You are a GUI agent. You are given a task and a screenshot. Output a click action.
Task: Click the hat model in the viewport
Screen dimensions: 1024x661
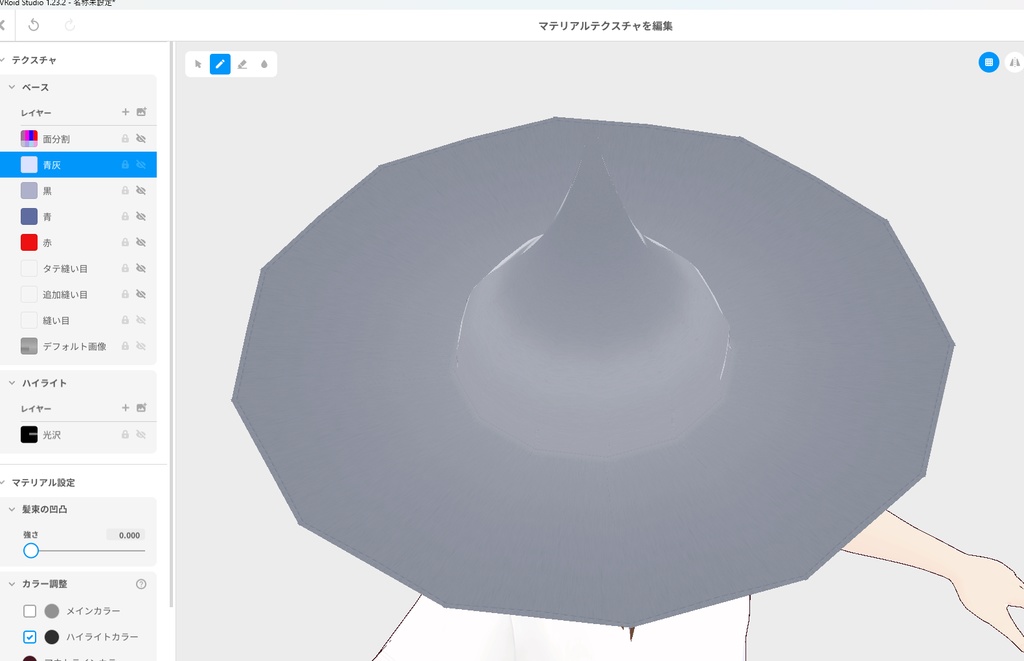coord(593,372)
